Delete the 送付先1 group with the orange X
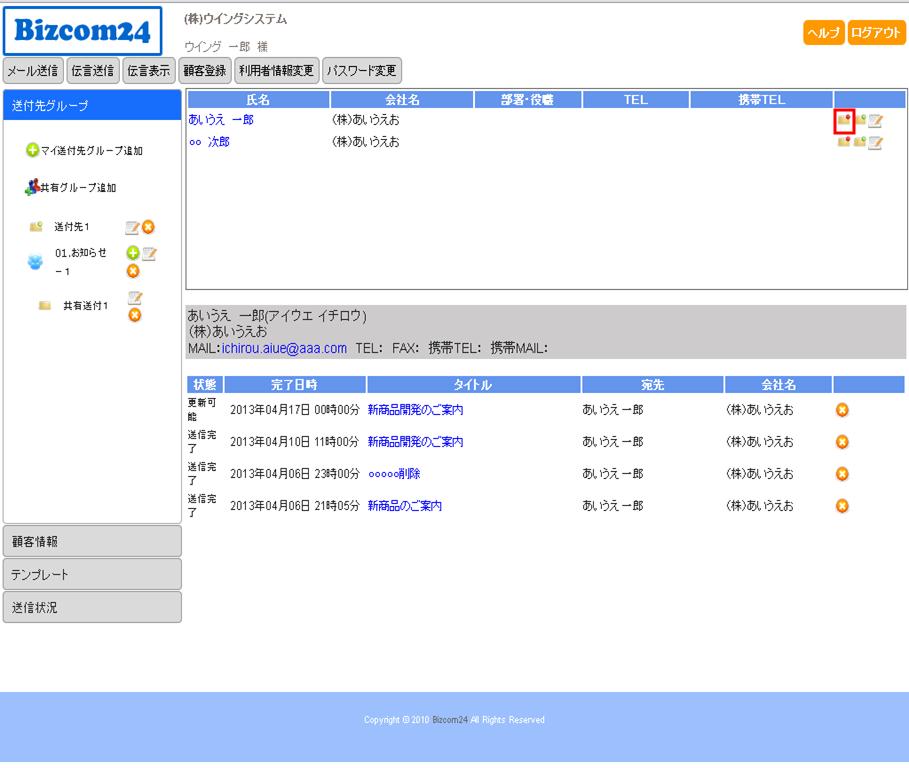The width and height of the screenshot is (909, 768). click(x=148, y=227)
